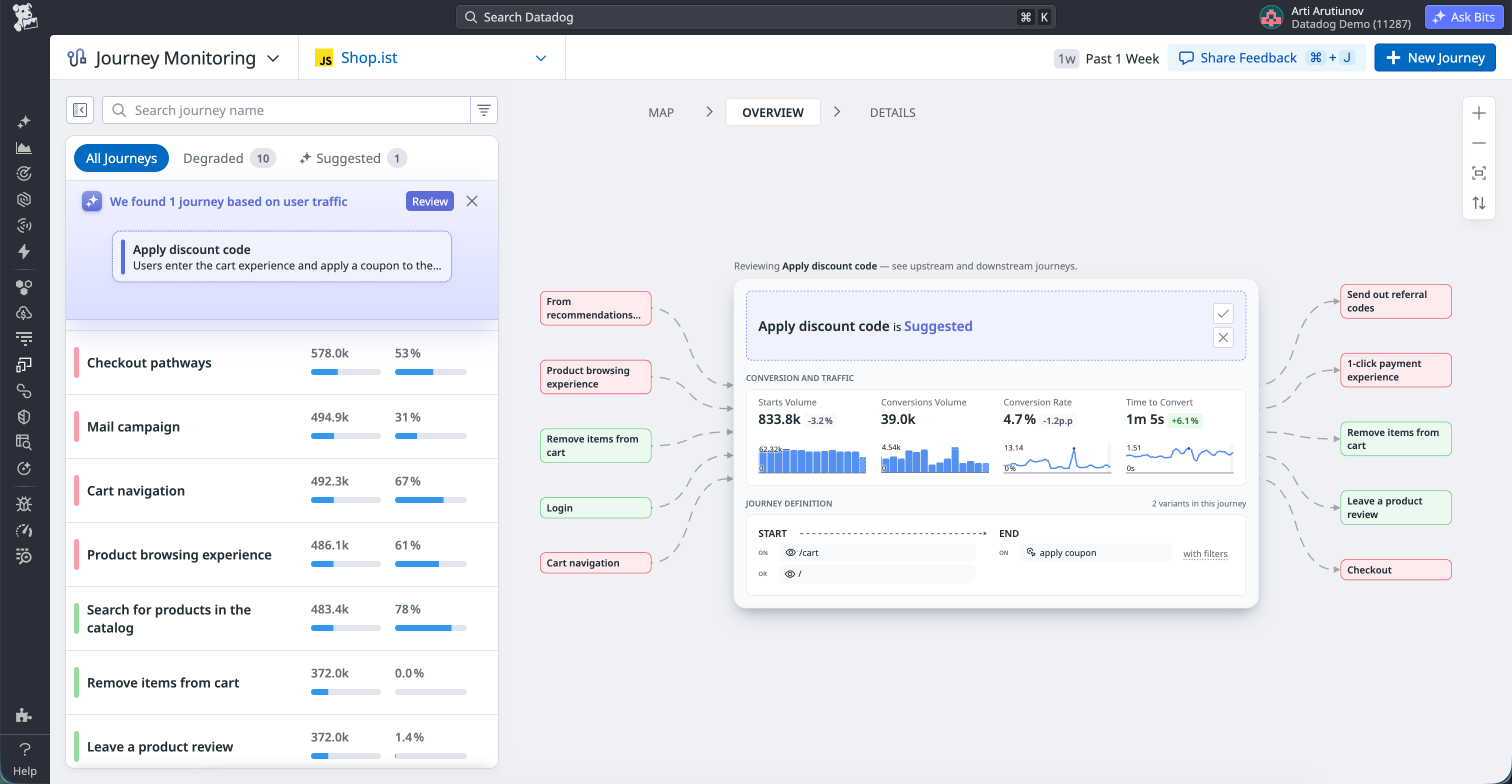The height and width of the screenshot is (784, 1512).
Task: Open the user avatar account menu
Action: point(1271,17)
